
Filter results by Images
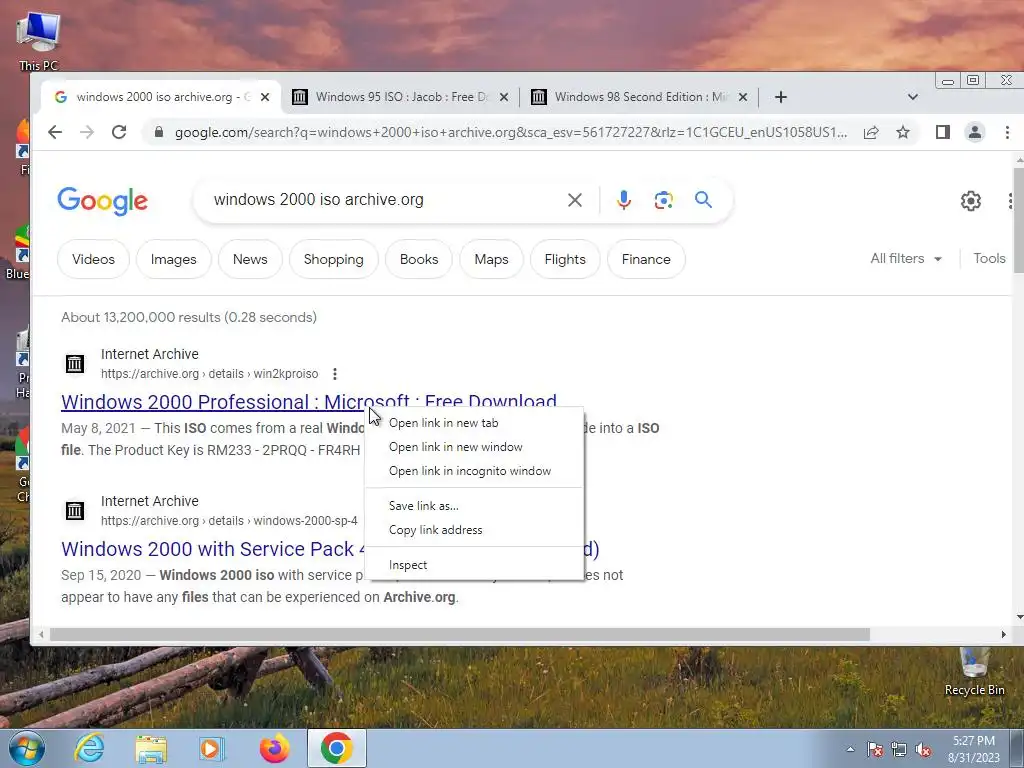click(x=174, y=259)
